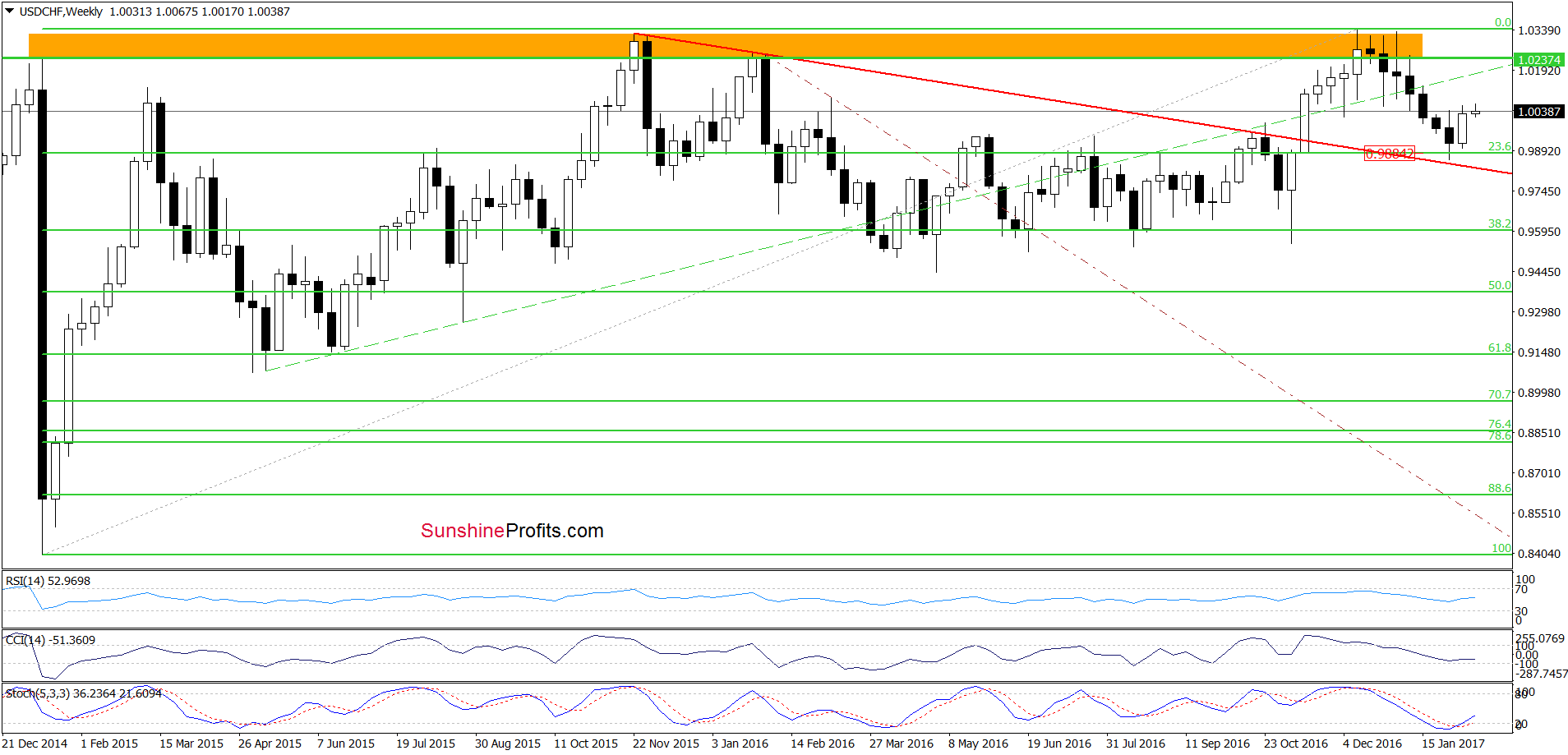Image resolution: width=1568 pixels, height=755 pixels.
Task: Click the 1.03390 price axis label
Action: point(1538,30)
